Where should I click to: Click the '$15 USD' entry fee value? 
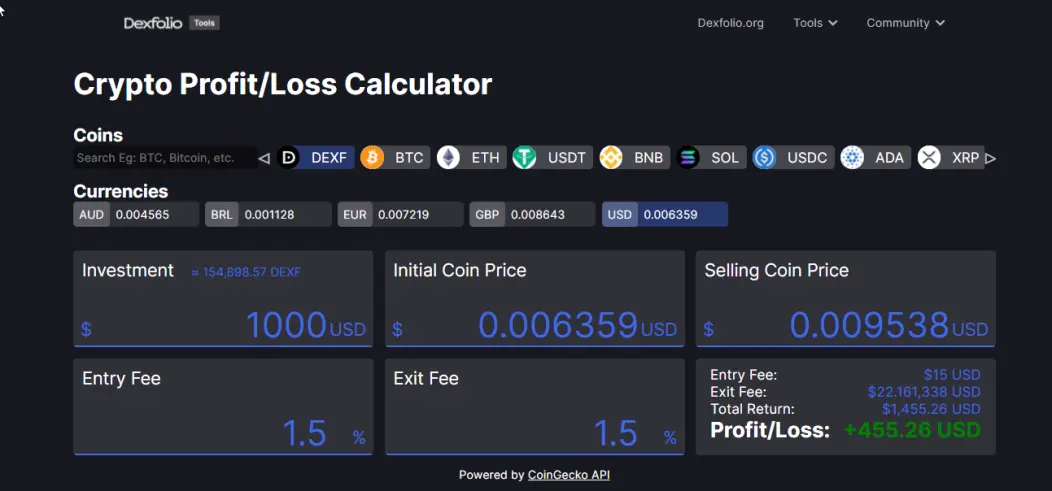pyautogui.click(x=952, y=375)
